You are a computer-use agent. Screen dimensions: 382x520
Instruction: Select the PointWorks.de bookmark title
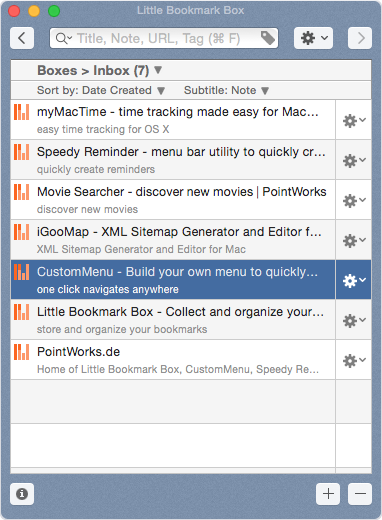point(78,352)
